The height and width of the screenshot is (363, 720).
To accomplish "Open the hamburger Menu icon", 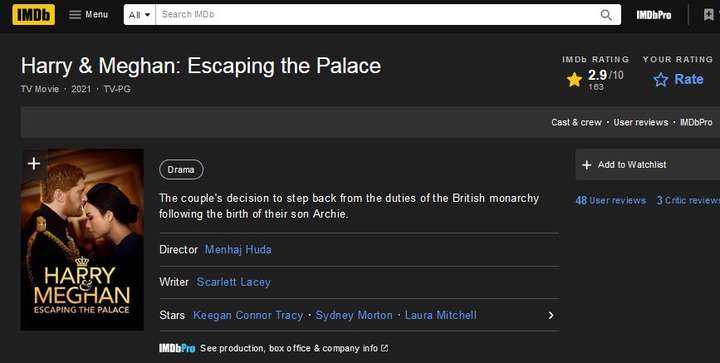I will [75, 15].
